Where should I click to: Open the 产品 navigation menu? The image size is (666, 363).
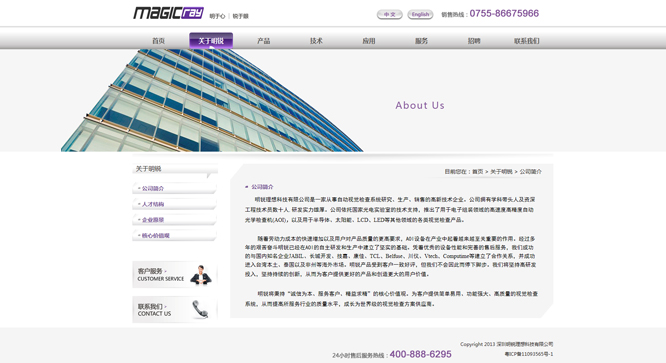click(263, 41)
